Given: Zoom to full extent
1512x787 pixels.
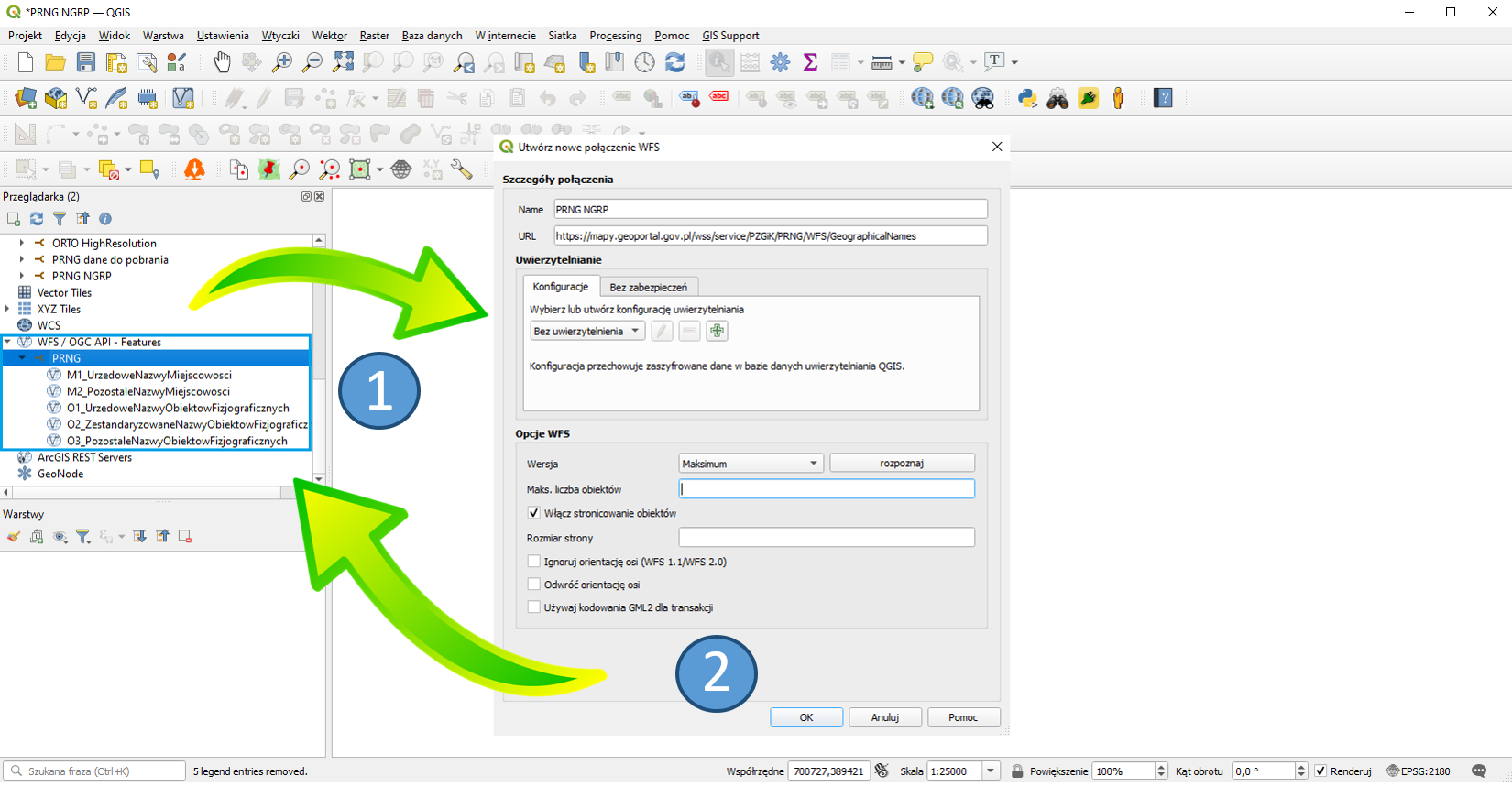Looking at the screenshot, I should coord(343,62).
